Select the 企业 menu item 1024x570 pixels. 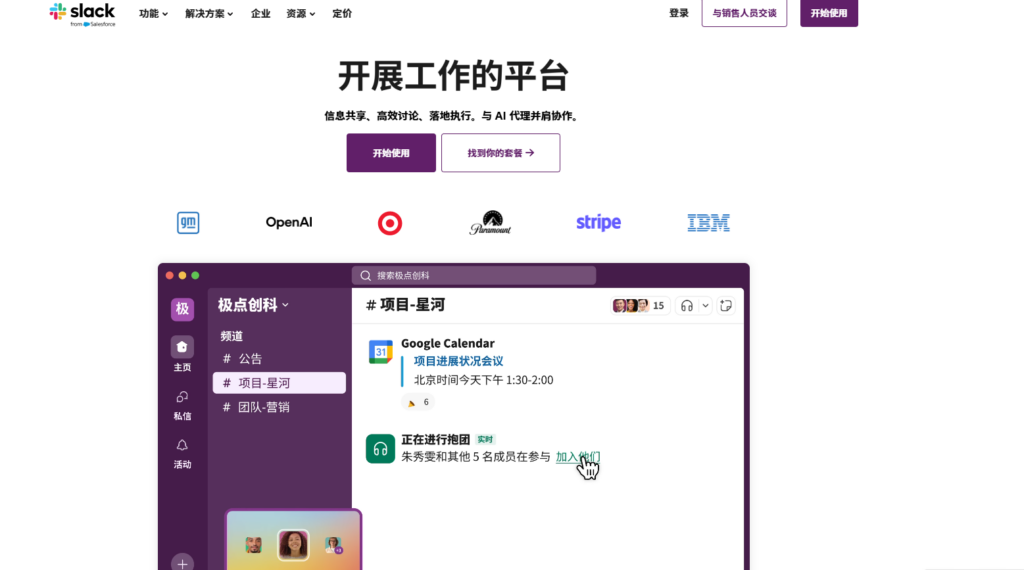pyautogui.click(x=260, y=14)
